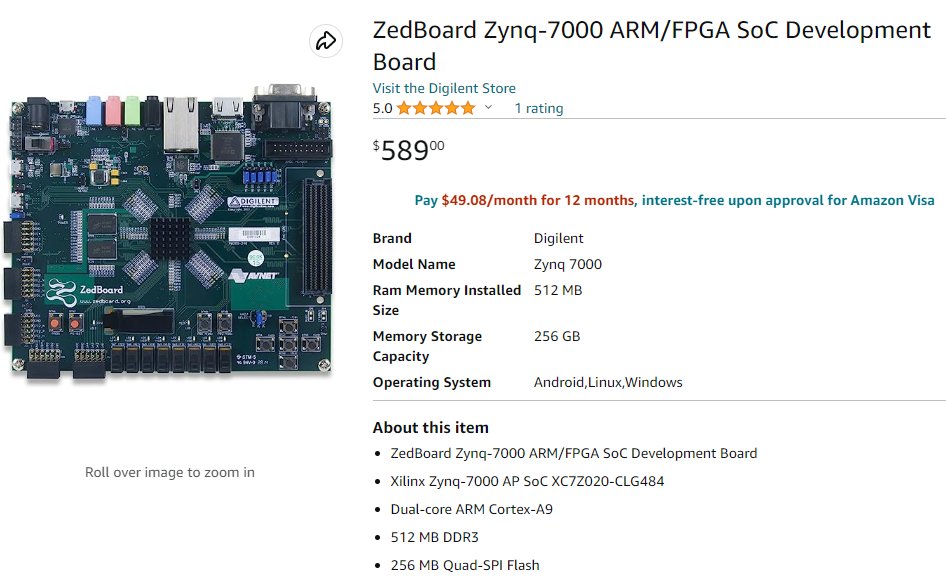Click the 512 MB RAM value
This screenshot has height=580, width=946.
557,290
